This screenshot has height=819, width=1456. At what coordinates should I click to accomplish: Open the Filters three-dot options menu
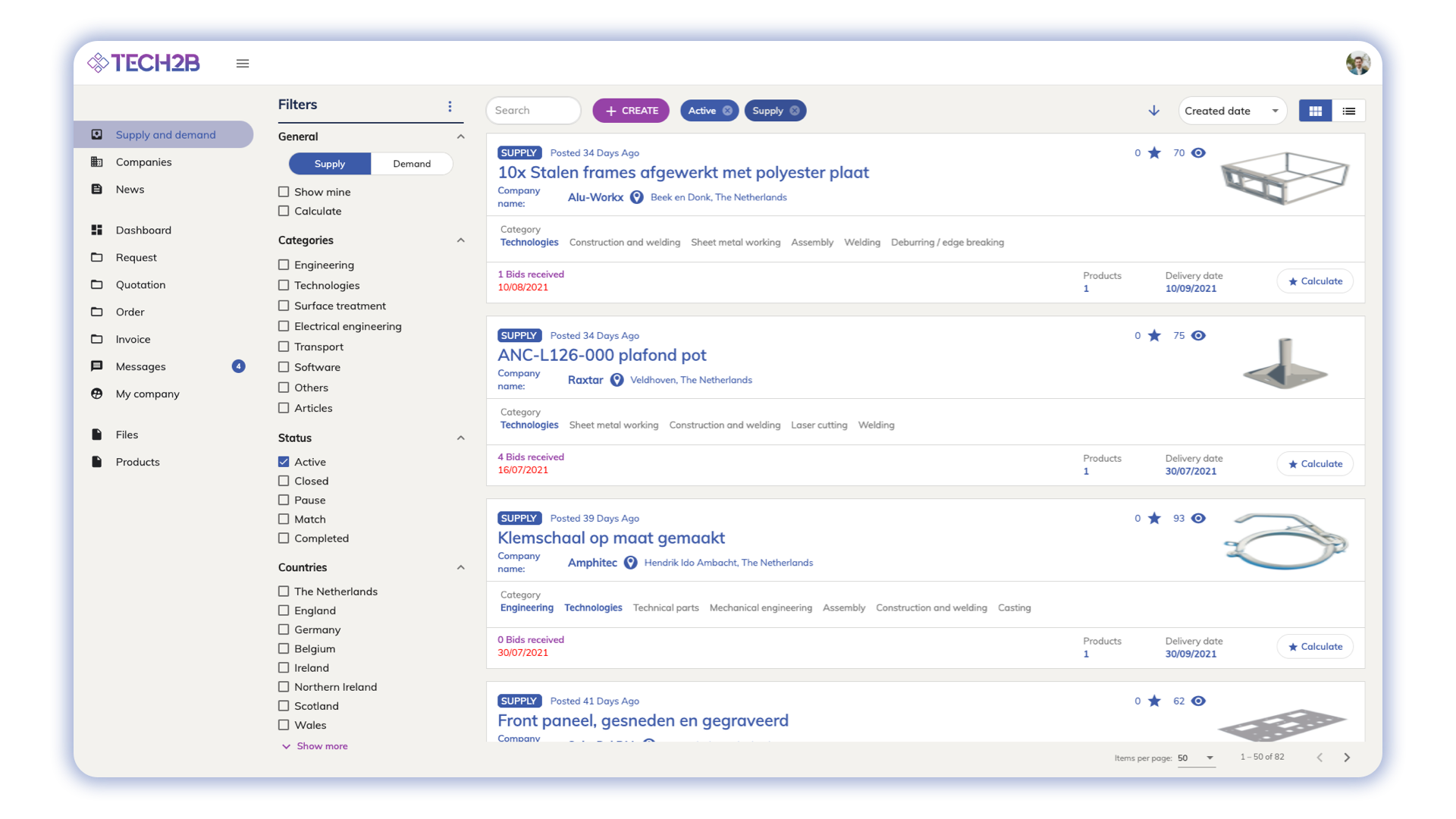(450, 106)
